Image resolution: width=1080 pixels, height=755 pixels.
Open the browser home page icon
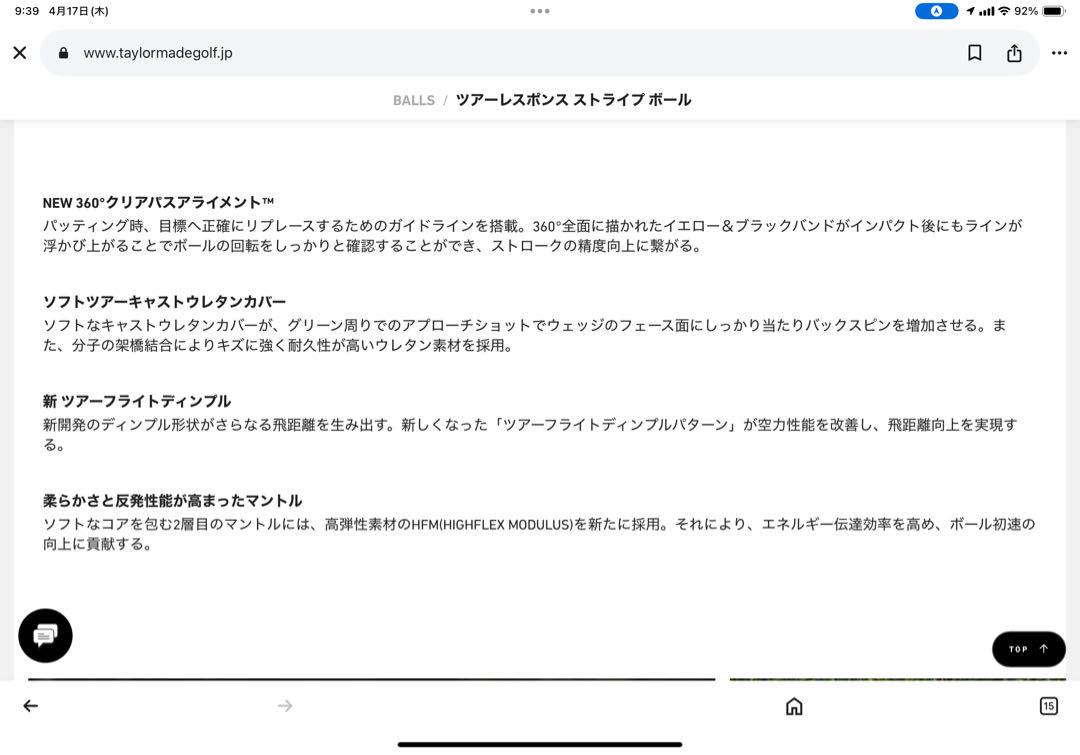(794, 706)
